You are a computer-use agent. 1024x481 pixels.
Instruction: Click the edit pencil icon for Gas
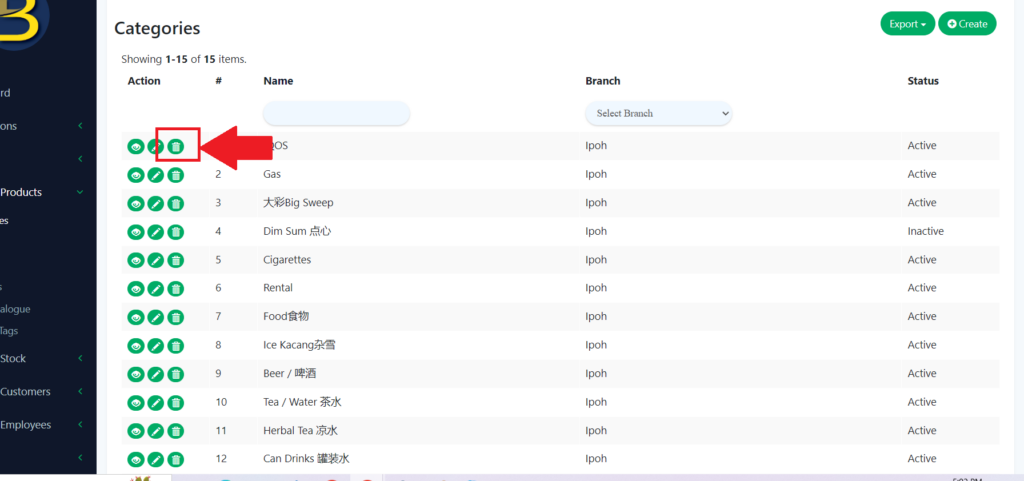(x=156, y=175)
